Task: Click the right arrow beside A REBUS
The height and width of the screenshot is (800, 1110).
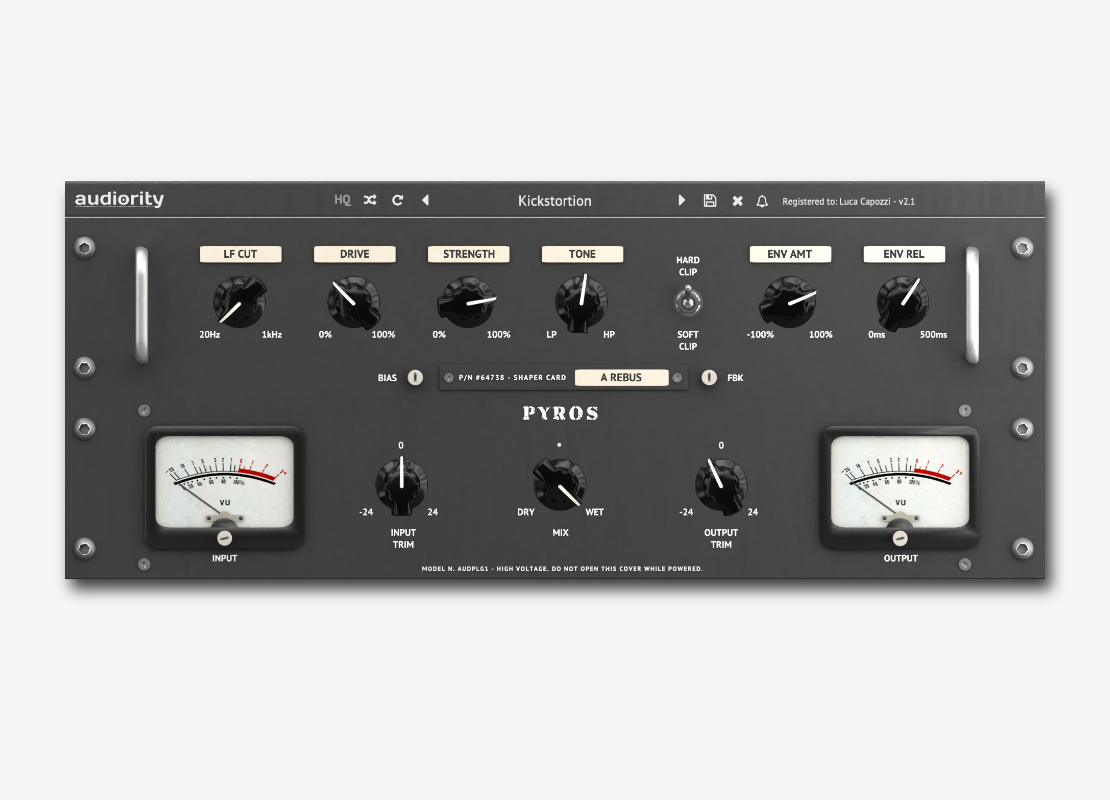Action: [x=676, y=377]
